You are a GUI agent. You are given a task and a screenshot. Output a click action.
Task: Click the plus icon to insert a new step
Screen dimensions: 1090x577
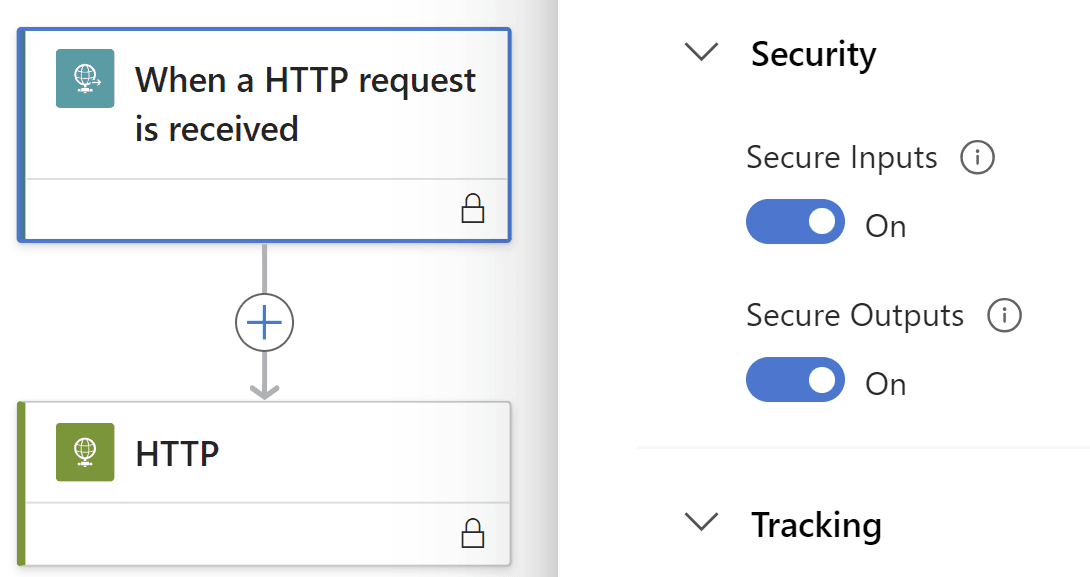[x=263, y=322]
